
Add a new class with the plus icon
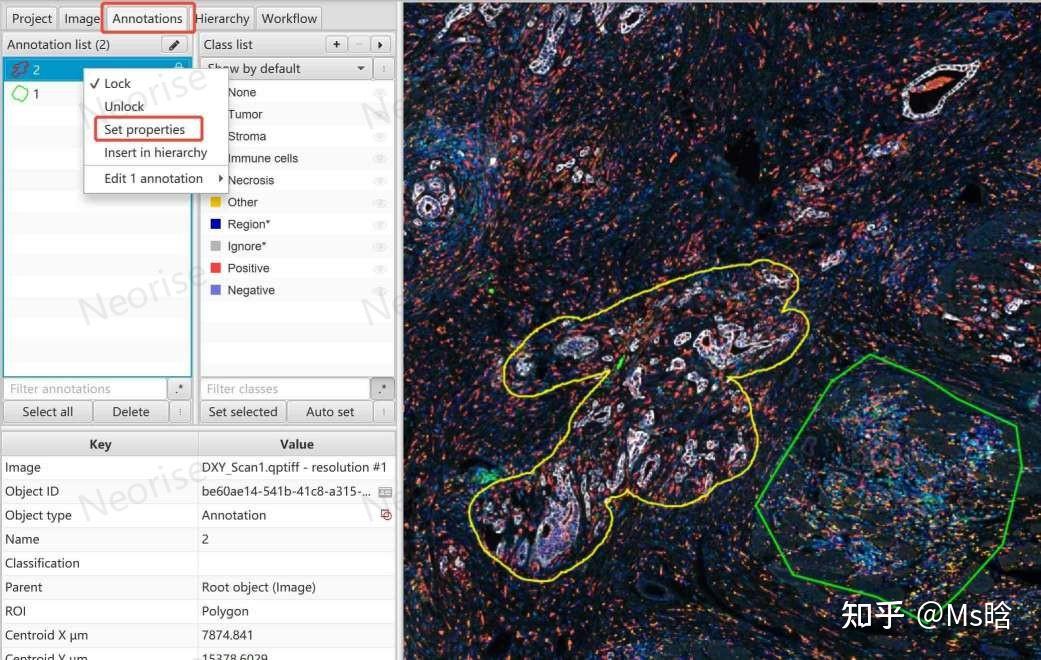(337, 44)
